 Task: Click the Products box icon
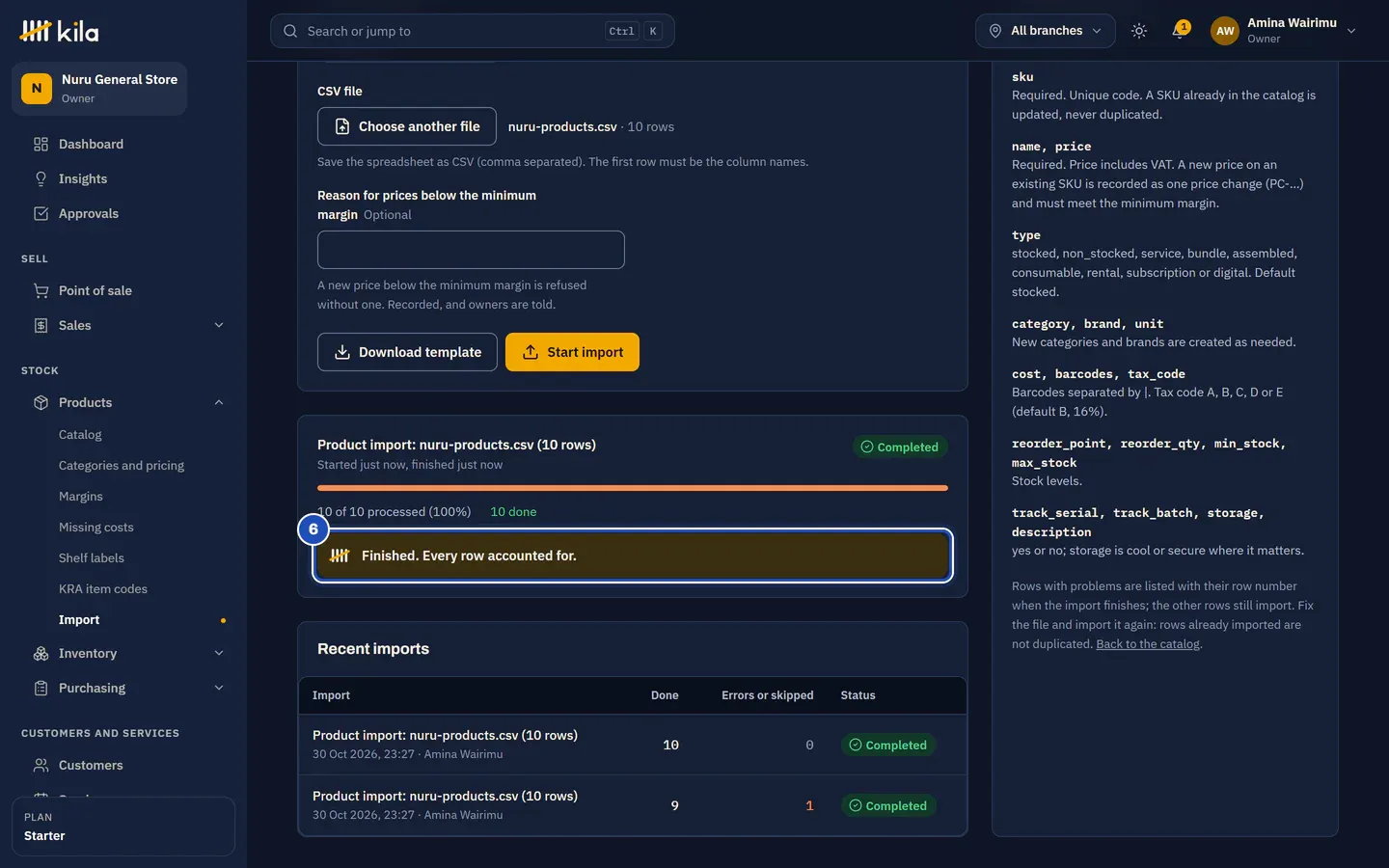point(41,402)
